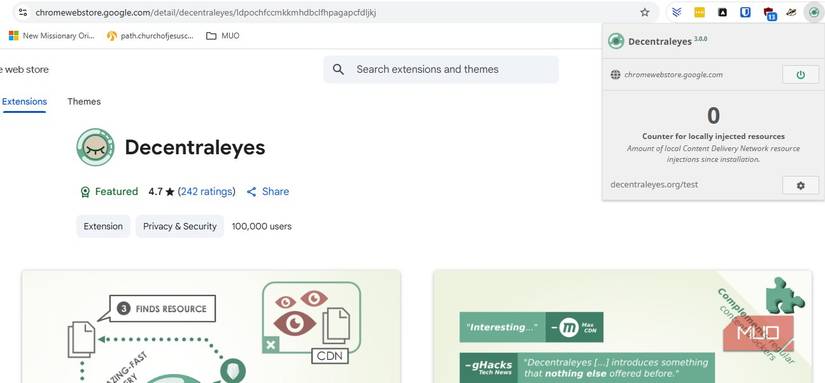
Task: Click chromewebstore.google.com domain text in popup
Action: click(x=673, y=75)
